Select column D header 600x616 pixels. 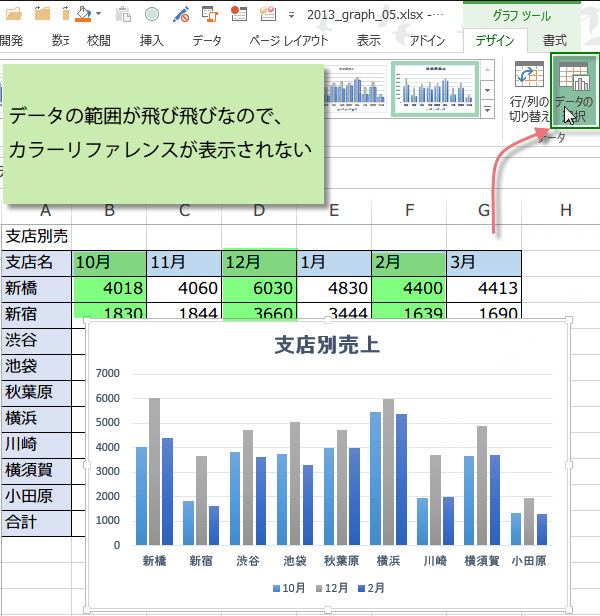[259, 211]
